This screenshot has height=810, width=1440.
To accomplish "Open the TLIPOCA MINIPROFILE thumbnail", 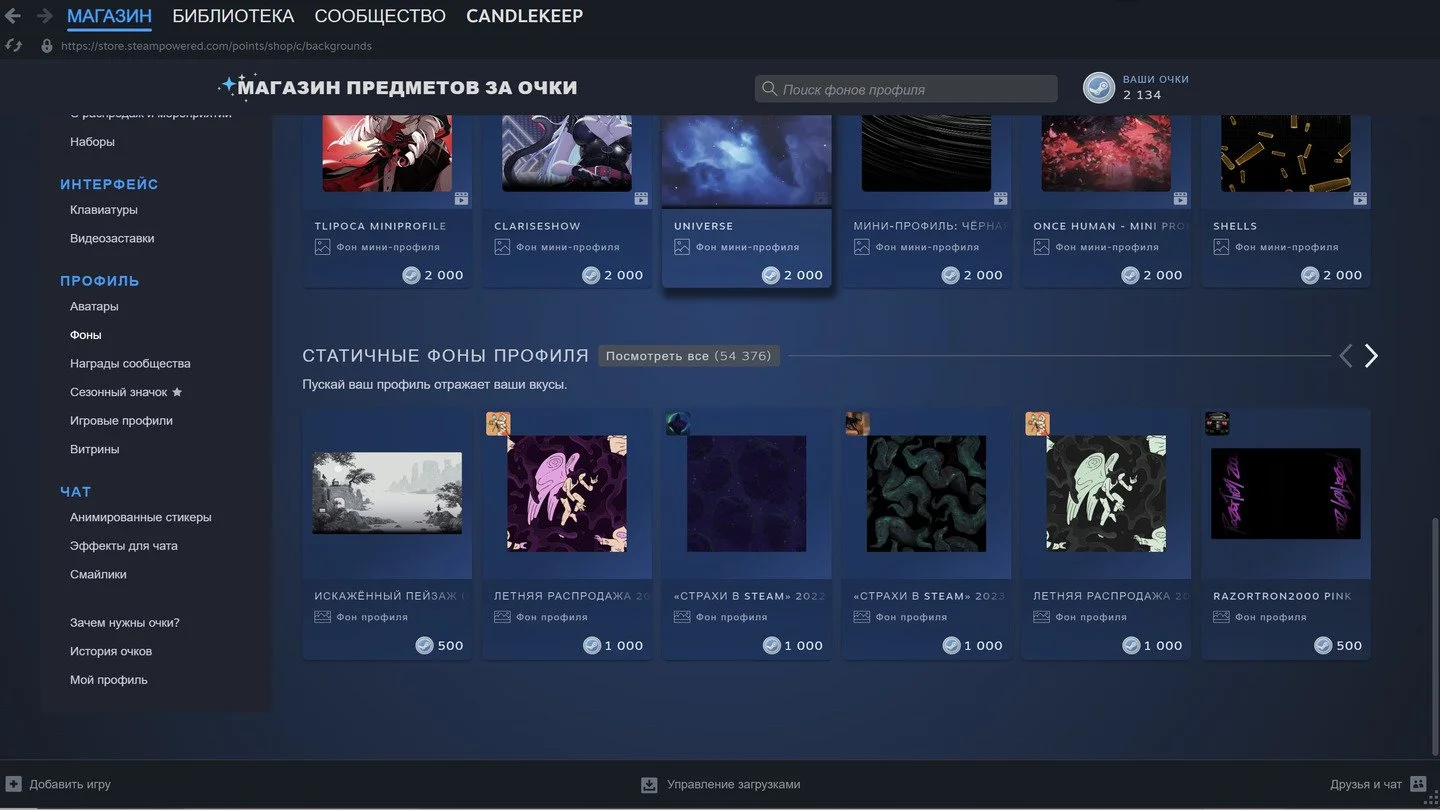I will [387, 153].
